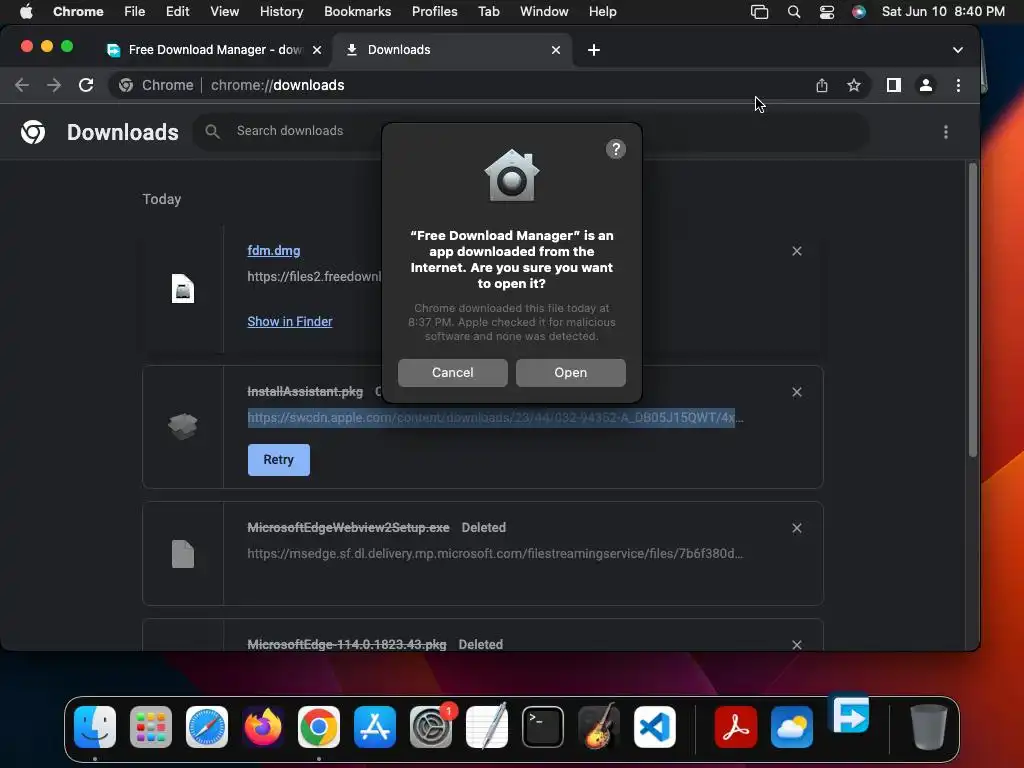
Task: Expand the tab search dropdown chevron
Action: [x=957, y=50]
